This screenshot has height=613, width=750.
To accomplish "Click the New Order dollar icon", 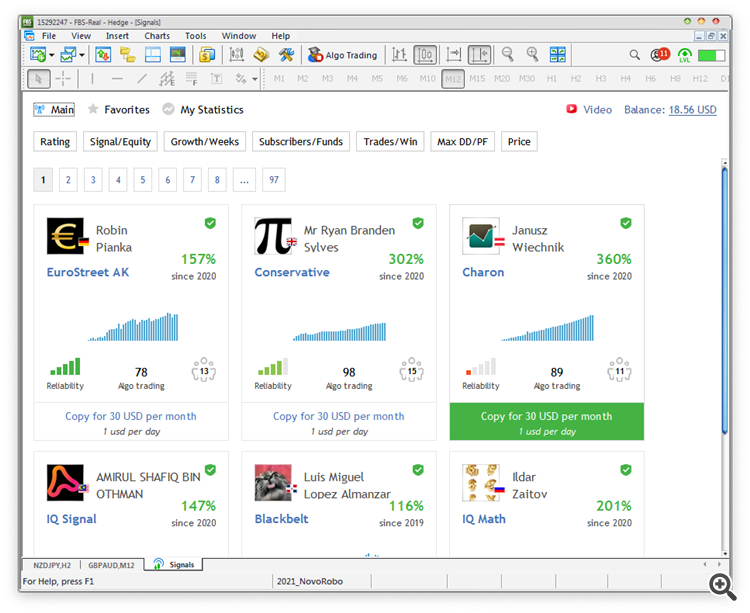I will click(207, 55).
